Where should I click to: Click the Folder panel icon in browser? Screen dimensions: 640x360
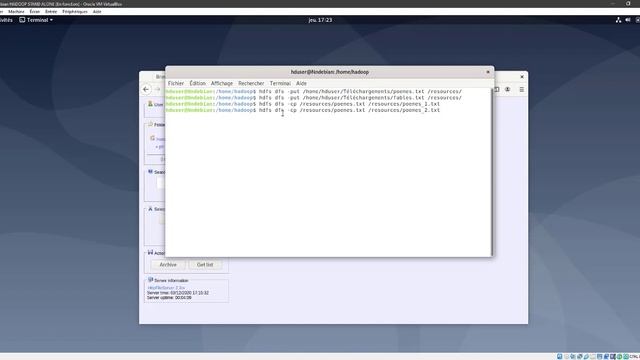(x=150, y=124)
